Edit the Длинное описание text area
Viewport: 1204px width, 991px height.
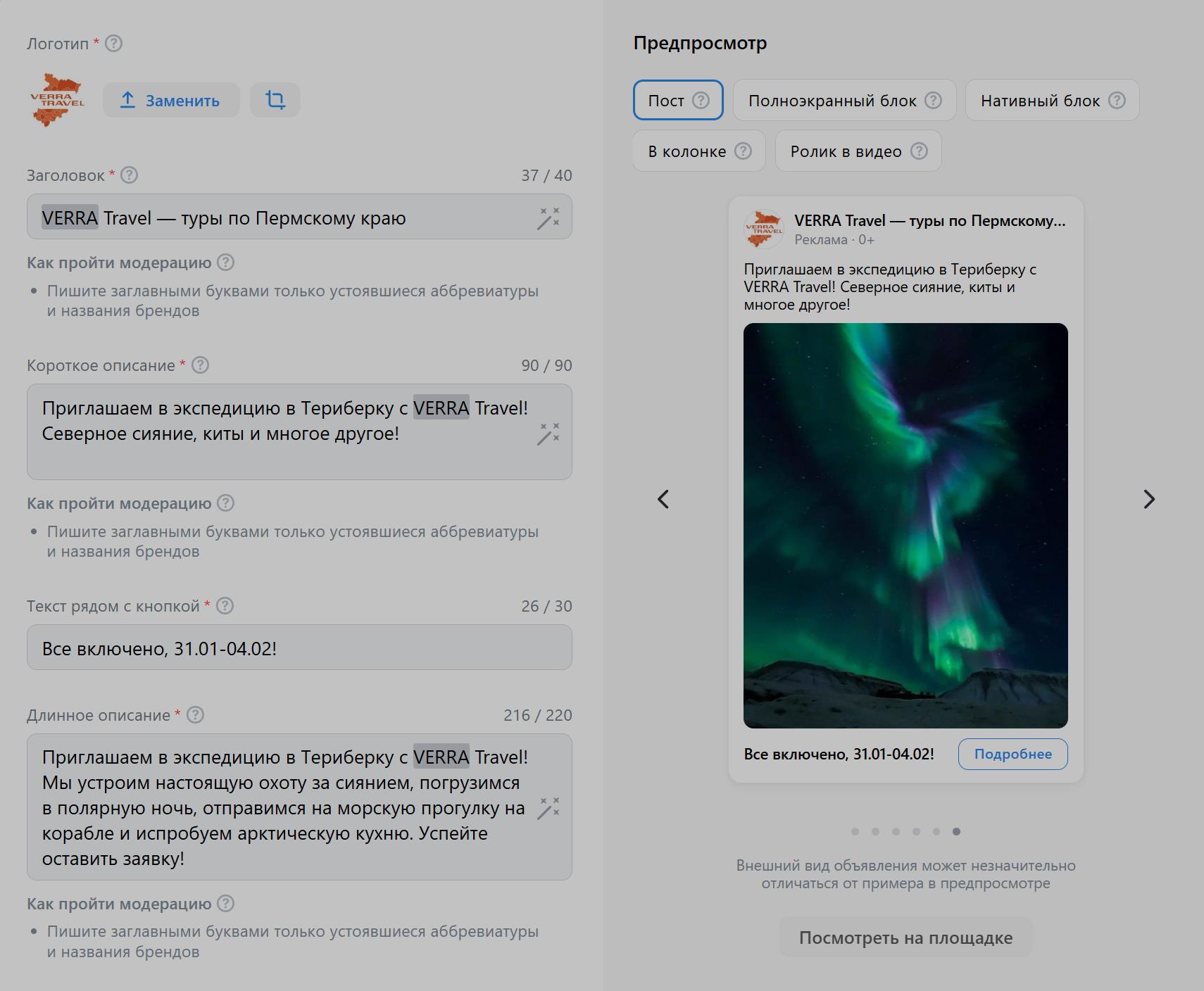click(x=299, y=807)
